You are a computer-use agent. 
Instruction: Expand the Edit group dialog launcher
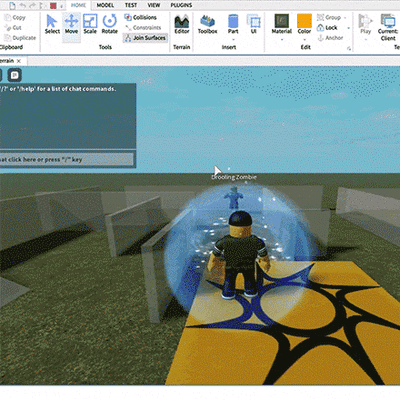(x=349, y=49)
